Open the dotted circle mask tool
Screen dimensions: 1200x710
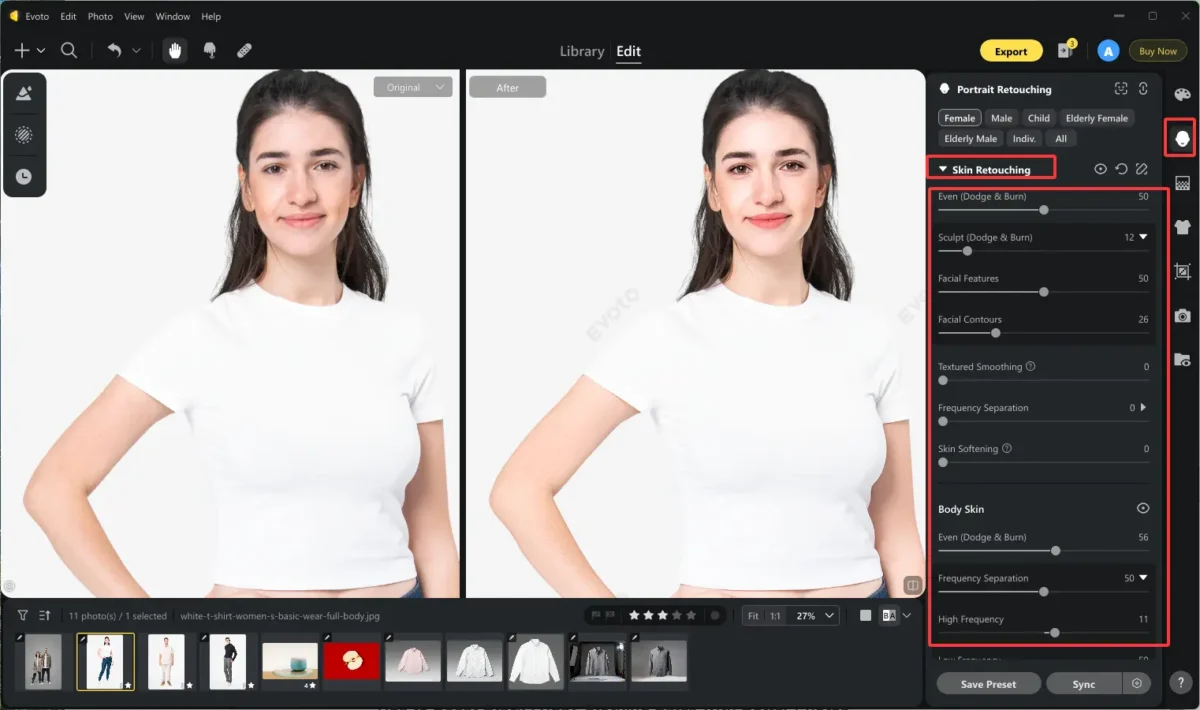tap(25, 135)
